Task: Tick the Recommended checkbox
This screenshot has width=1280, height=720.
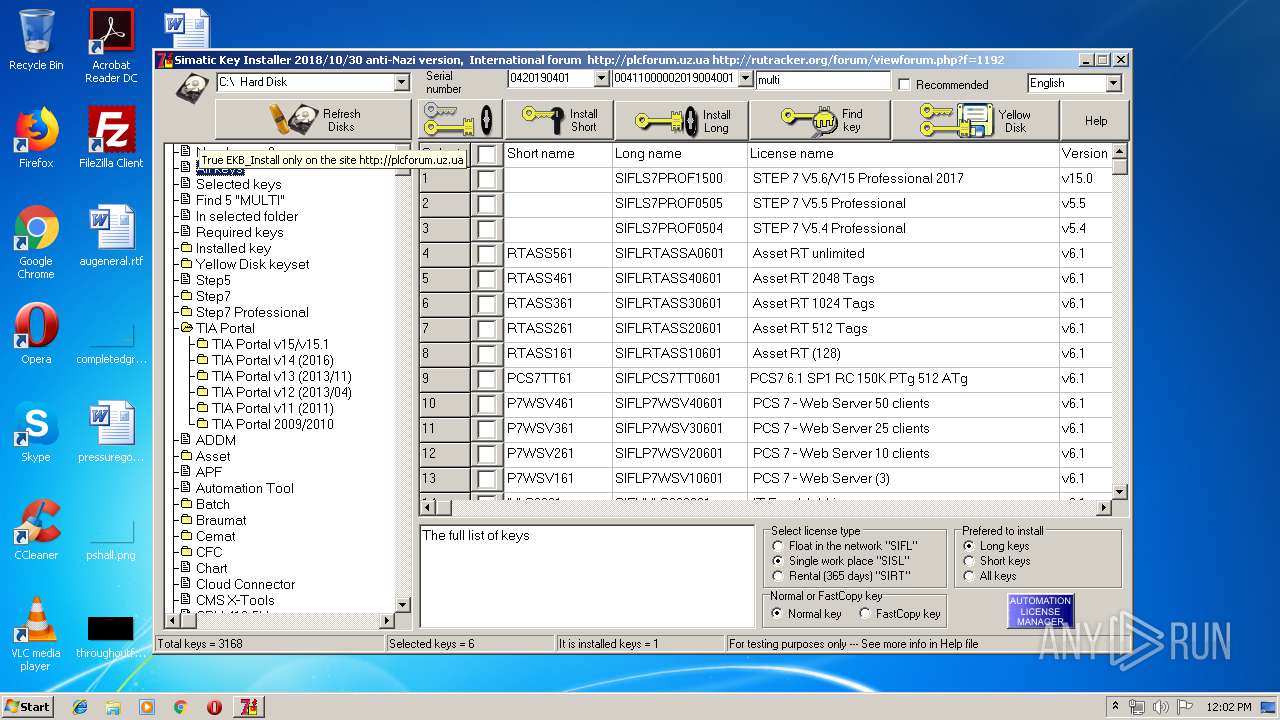Action: pyautogui.click(x=905, y=85)
